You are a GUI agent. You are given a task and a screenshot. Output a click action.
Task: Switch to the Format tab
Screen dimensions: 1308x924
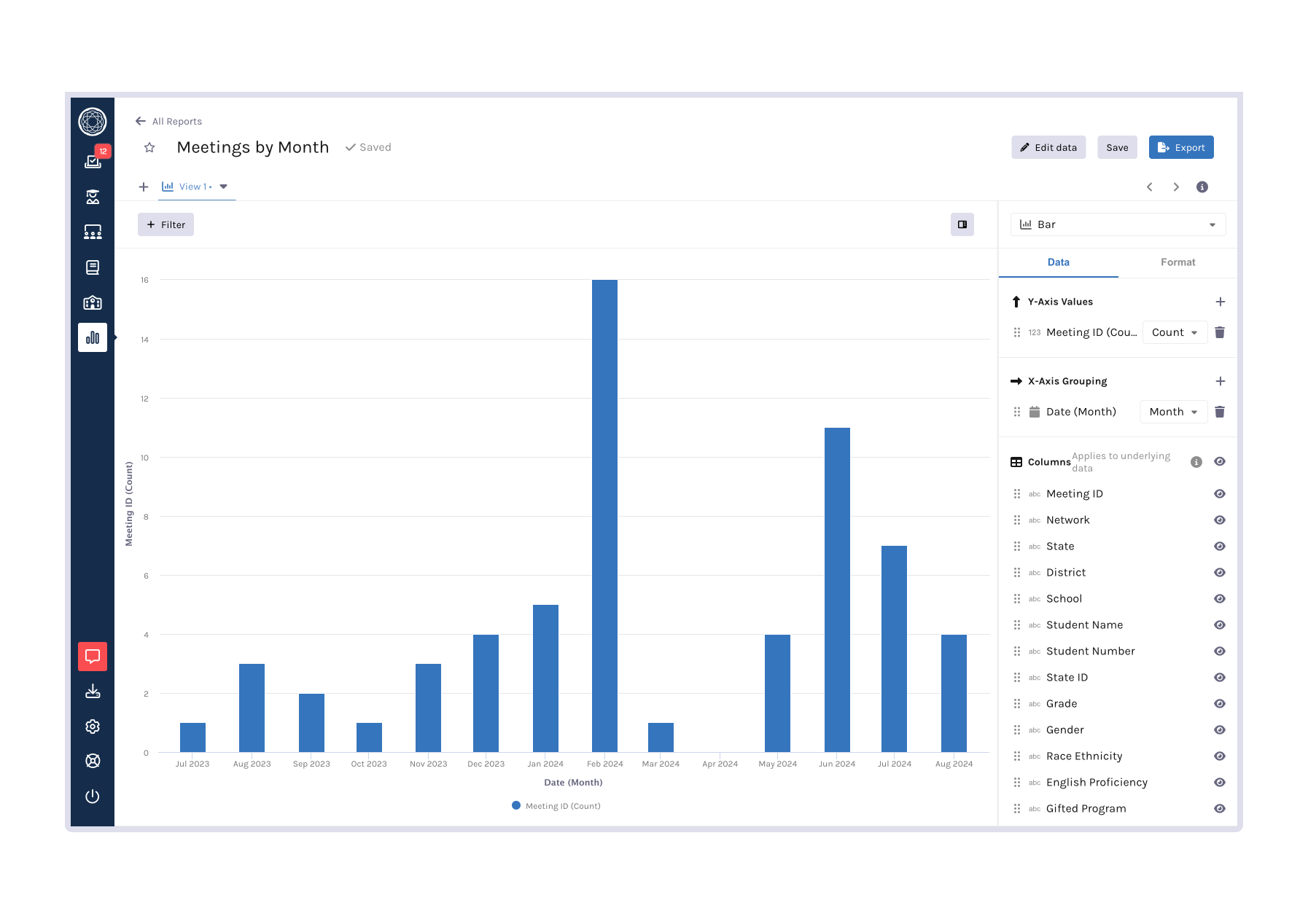[x=1177, y=262]
